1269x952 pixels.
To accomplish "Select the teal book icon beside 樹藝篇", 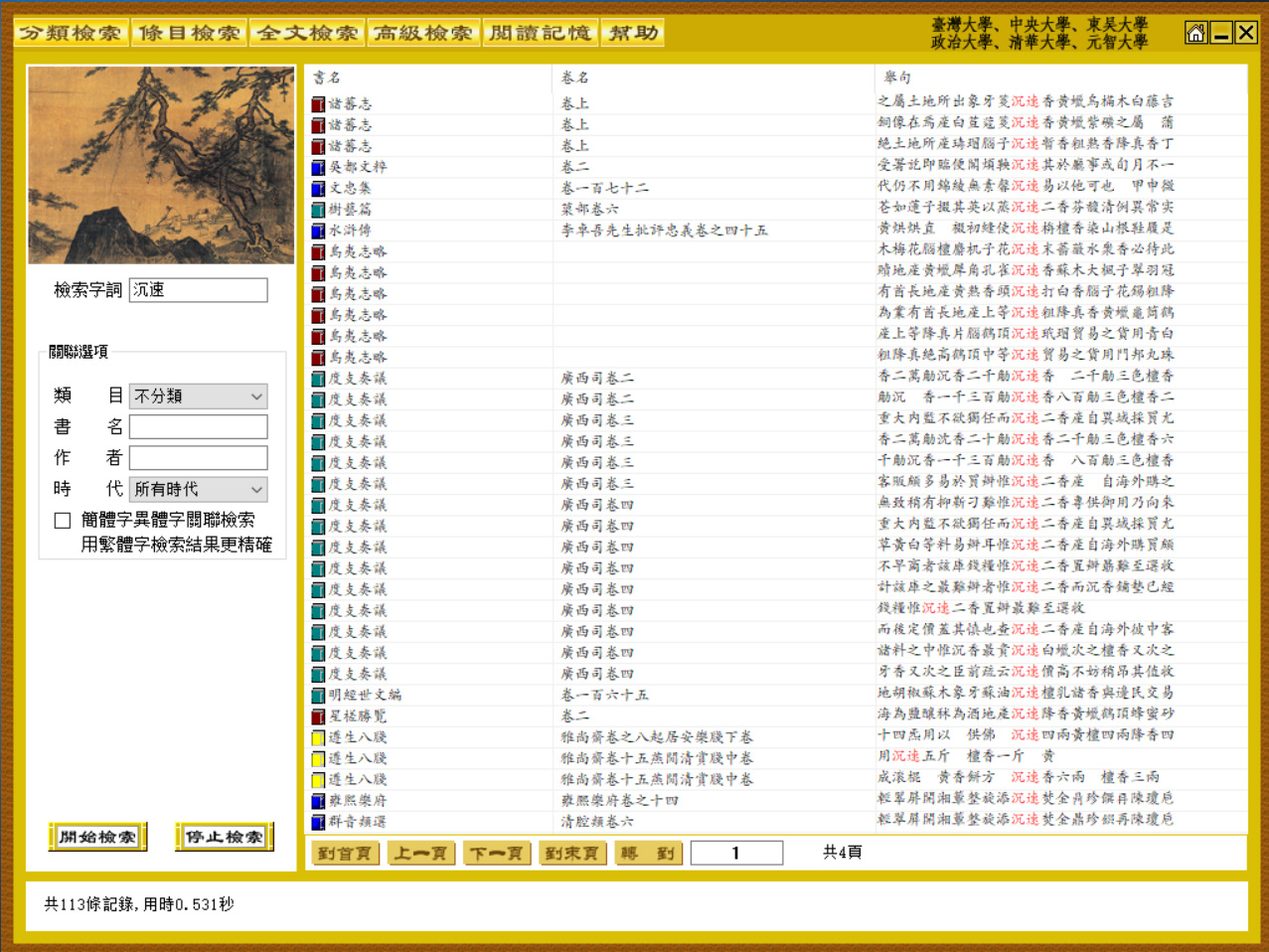I will tap(318, 210).
